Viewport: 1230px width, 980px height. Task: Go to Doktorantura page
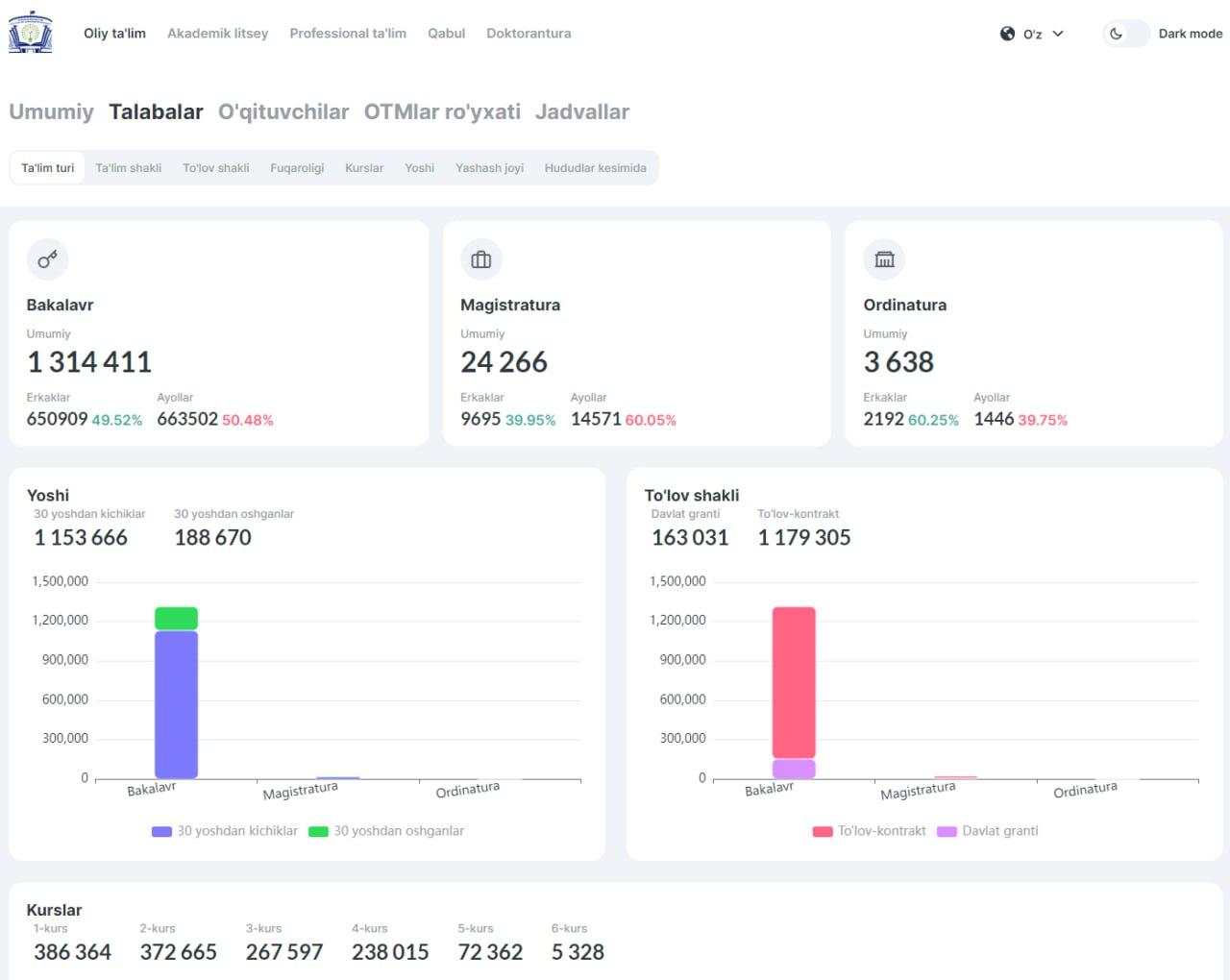(x=529, y=34)
